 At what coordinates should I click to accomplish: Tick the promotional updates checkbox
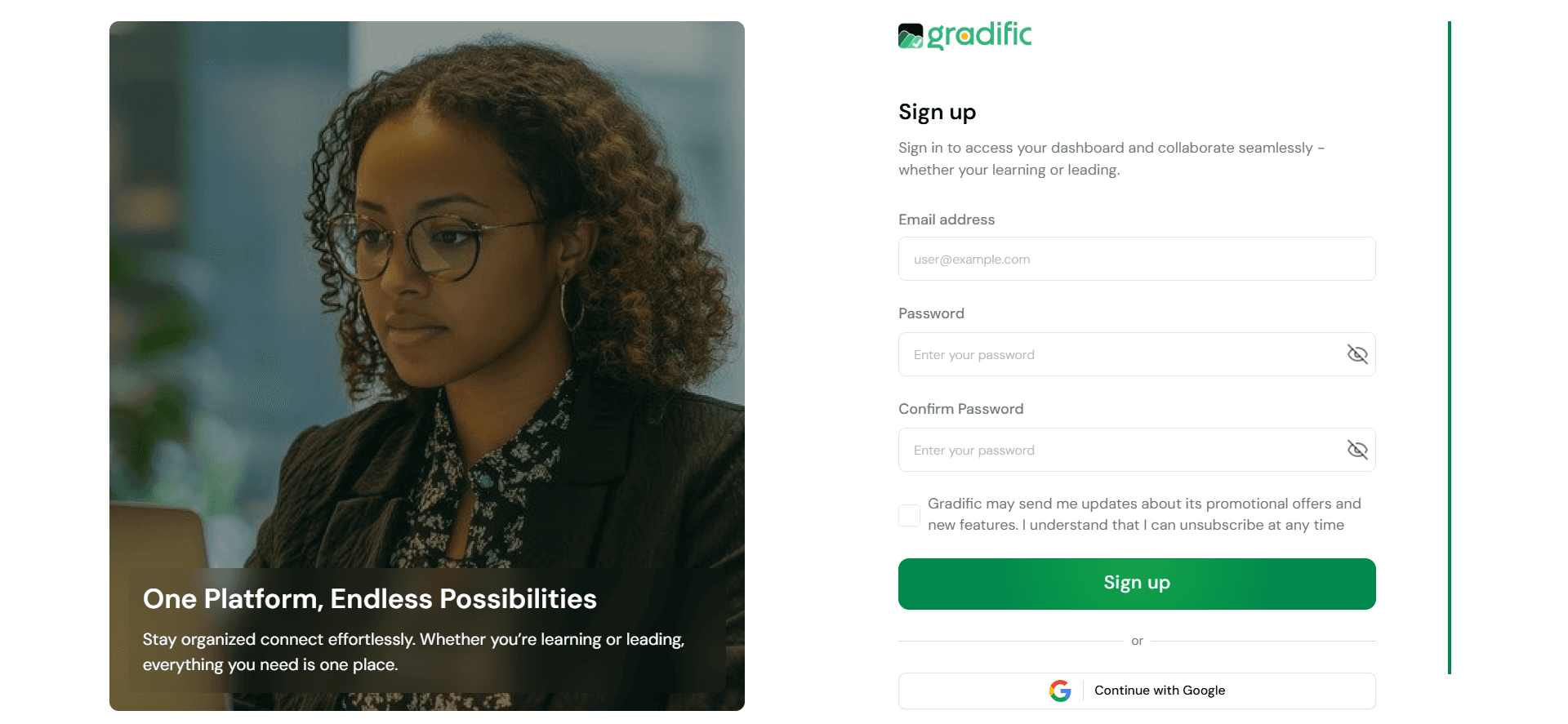(909, 515)
